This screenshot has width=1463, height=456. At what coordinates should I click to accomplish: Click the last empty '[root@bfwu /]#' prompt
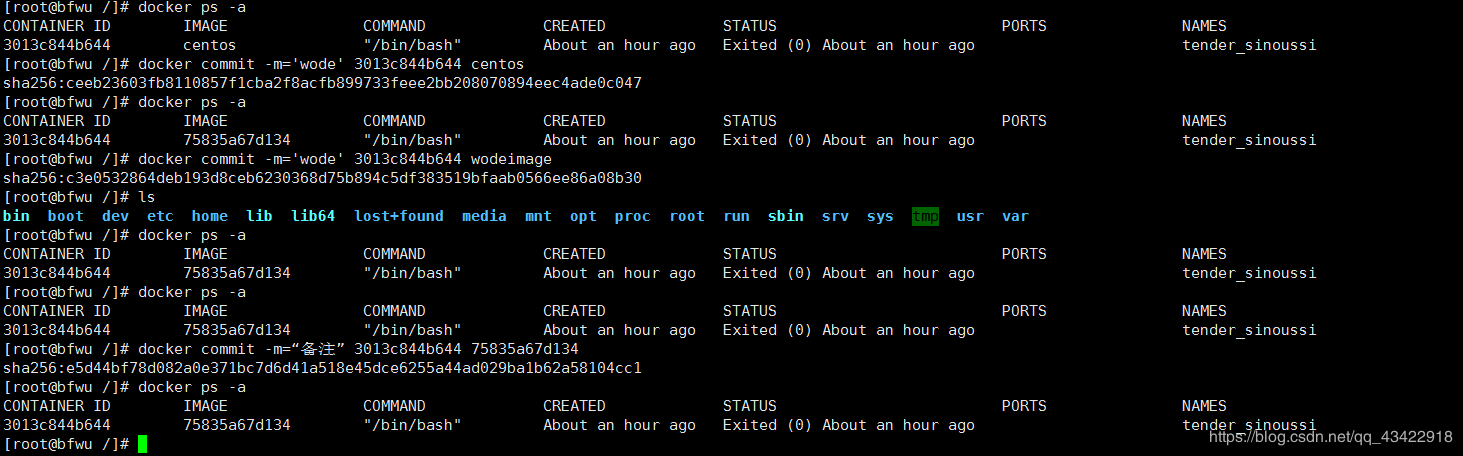66,444
